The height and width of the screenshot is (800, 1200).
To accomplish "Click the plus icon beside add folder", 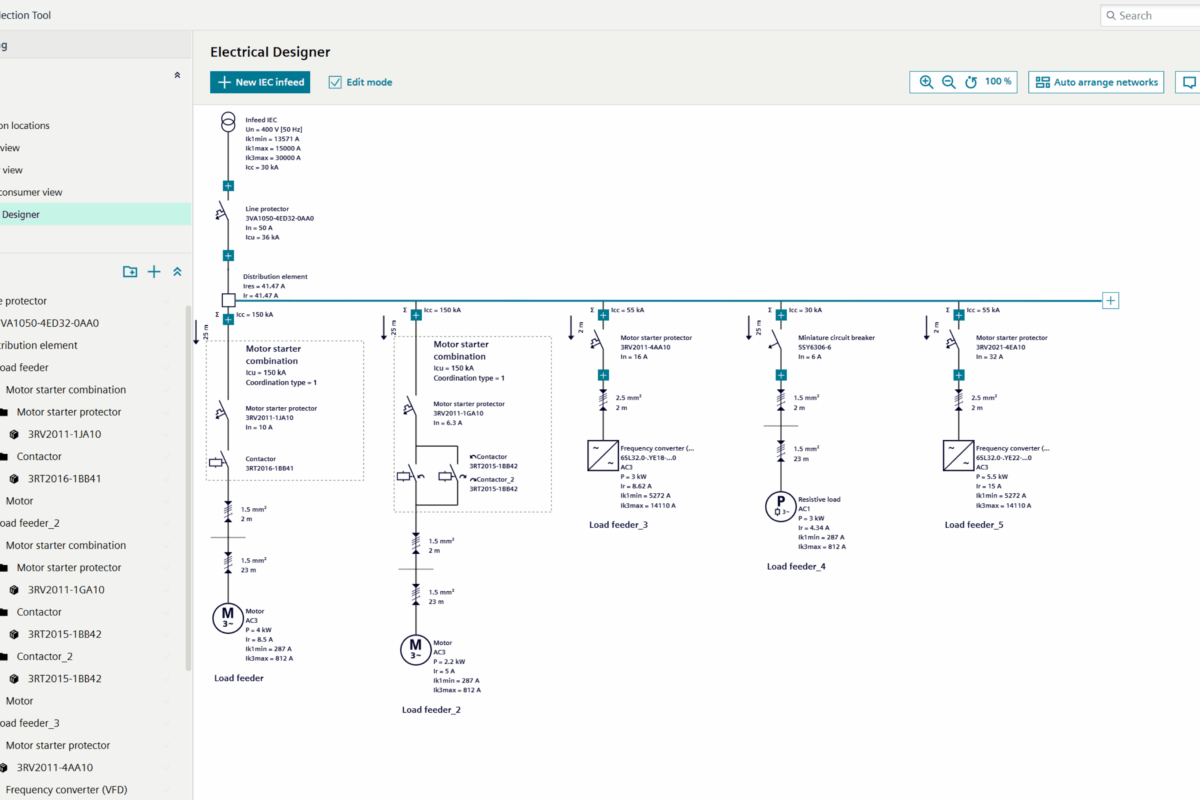I will coord(154,271).
